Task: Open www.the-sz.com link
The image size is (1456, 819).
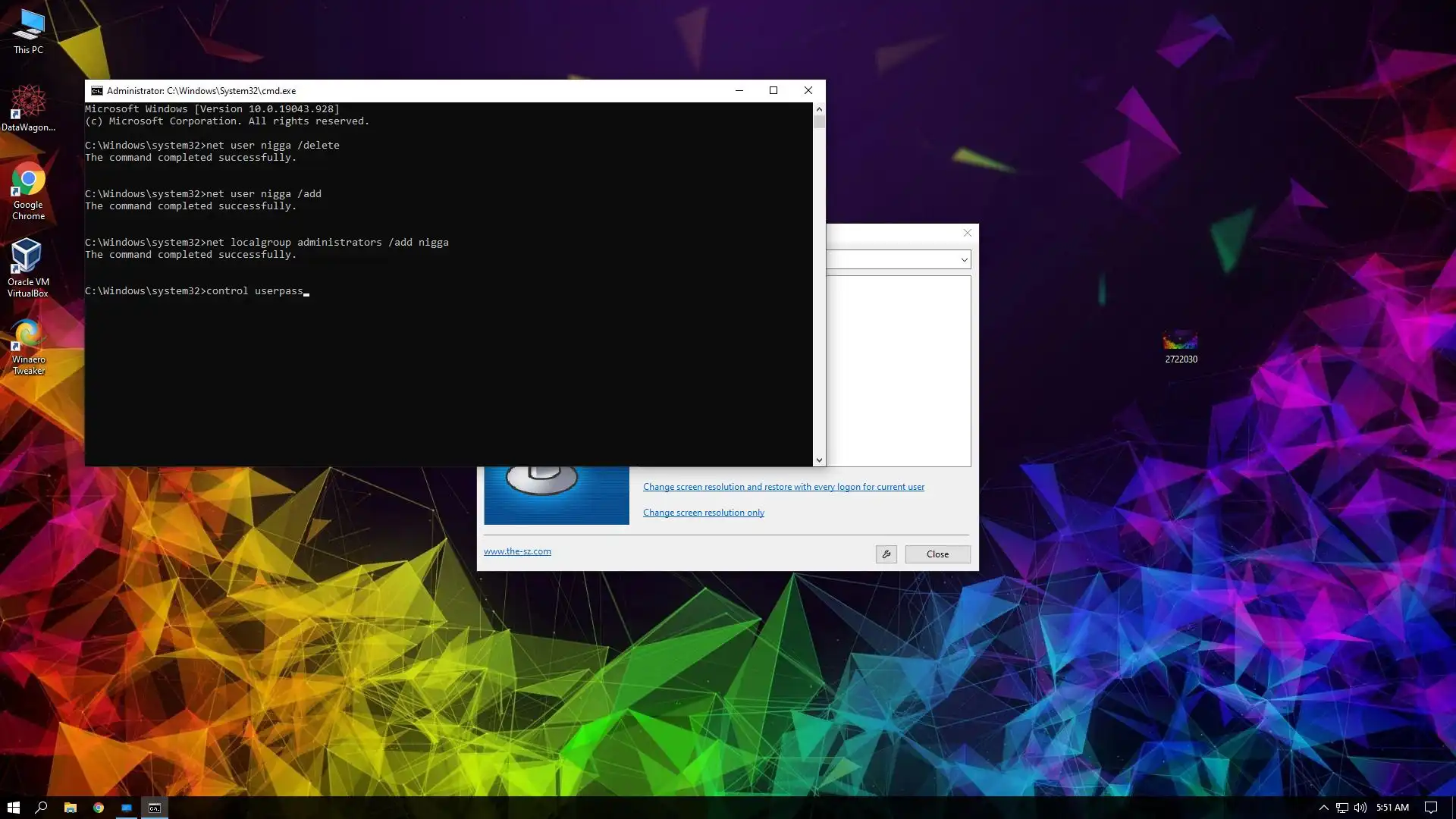Action: point(517,551)
